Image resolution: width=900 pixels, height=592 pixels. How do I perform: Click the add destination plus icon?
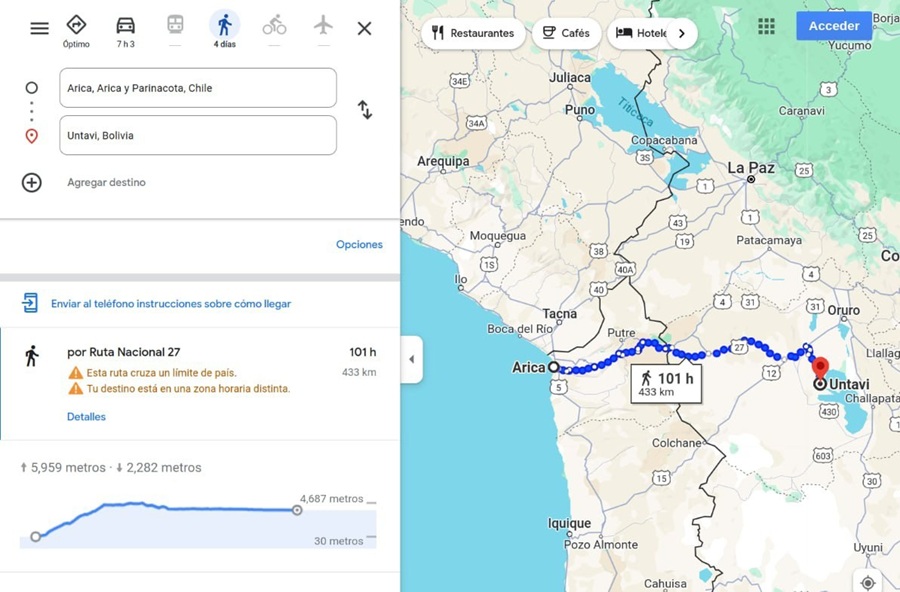tap(32, 182)
